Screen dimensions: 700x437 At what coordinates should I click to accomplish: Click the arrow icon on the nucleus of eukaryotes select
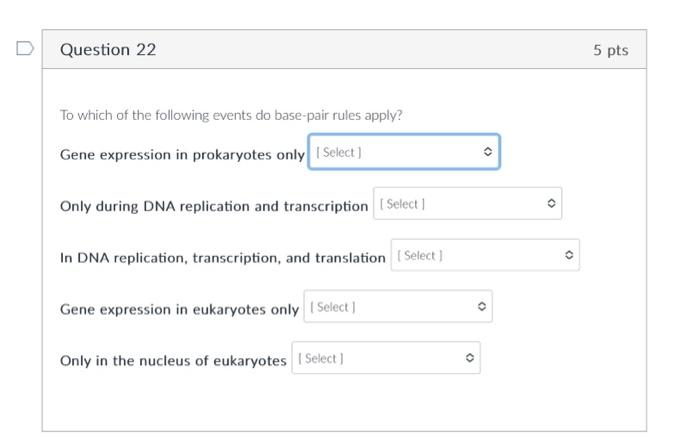pyautogui.click(x=470, y=358)
